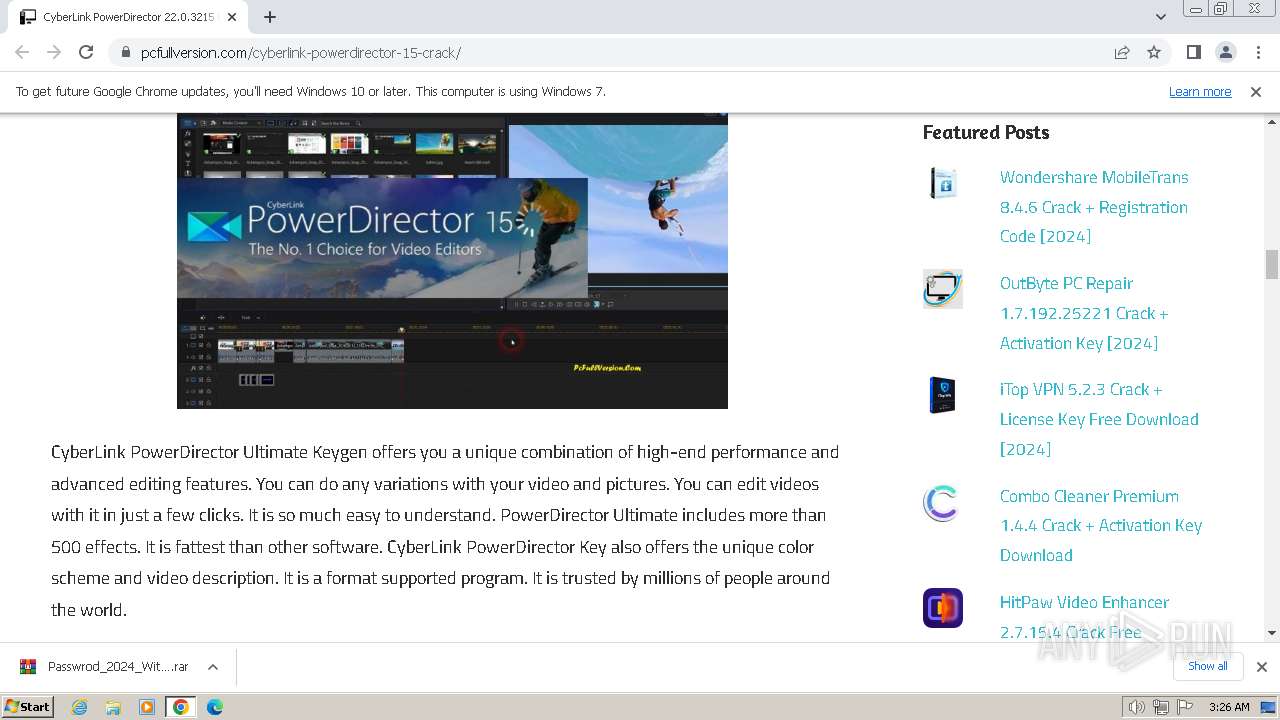Click the HitPaw Video Enhancer icon
The width and height of the screenshot is (1280, 720).
click(943, 608)
